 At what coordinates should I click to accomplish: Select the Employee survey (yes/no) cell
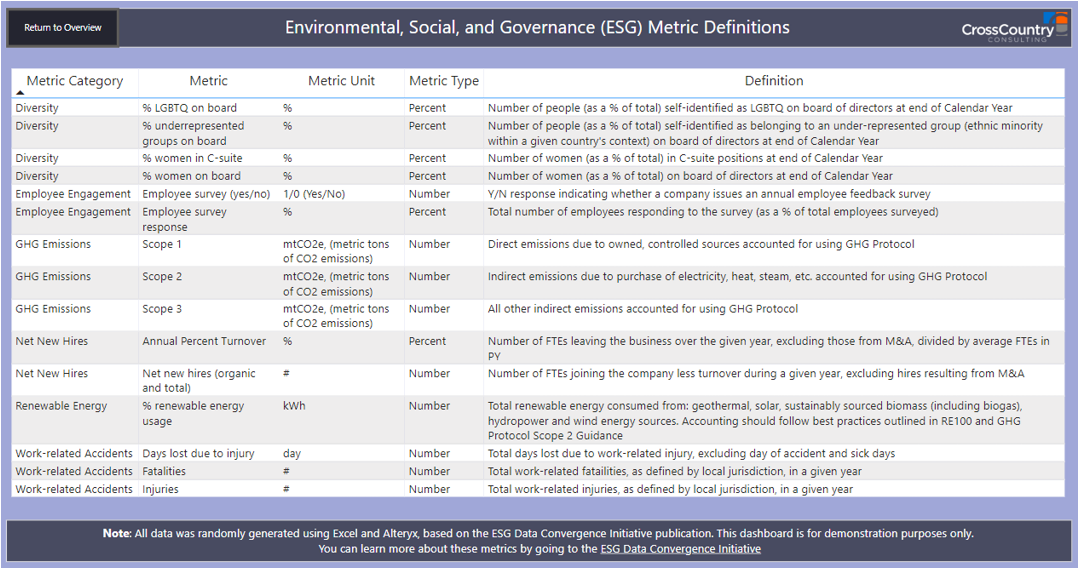(206, 194)
